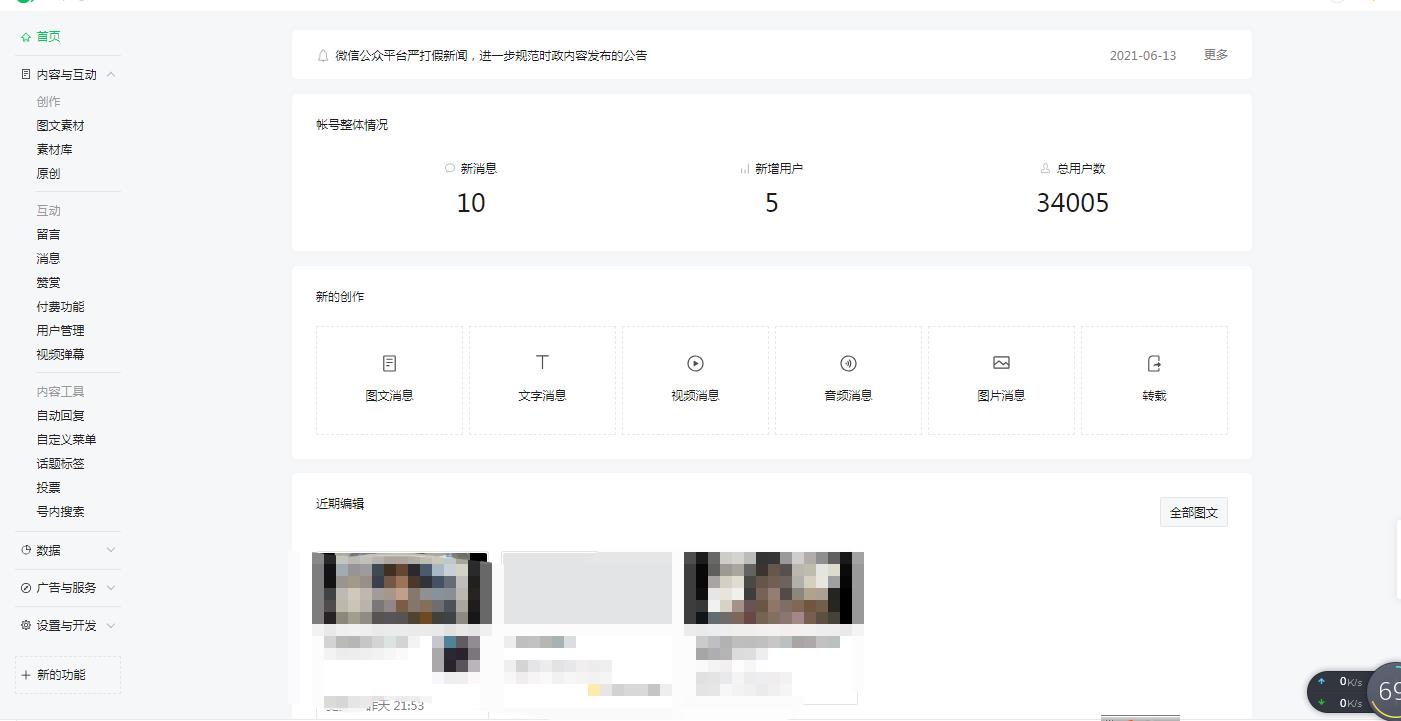Open 自定义菜单 in the sidebar
1401x721 pixels.
tap(67, 440)
